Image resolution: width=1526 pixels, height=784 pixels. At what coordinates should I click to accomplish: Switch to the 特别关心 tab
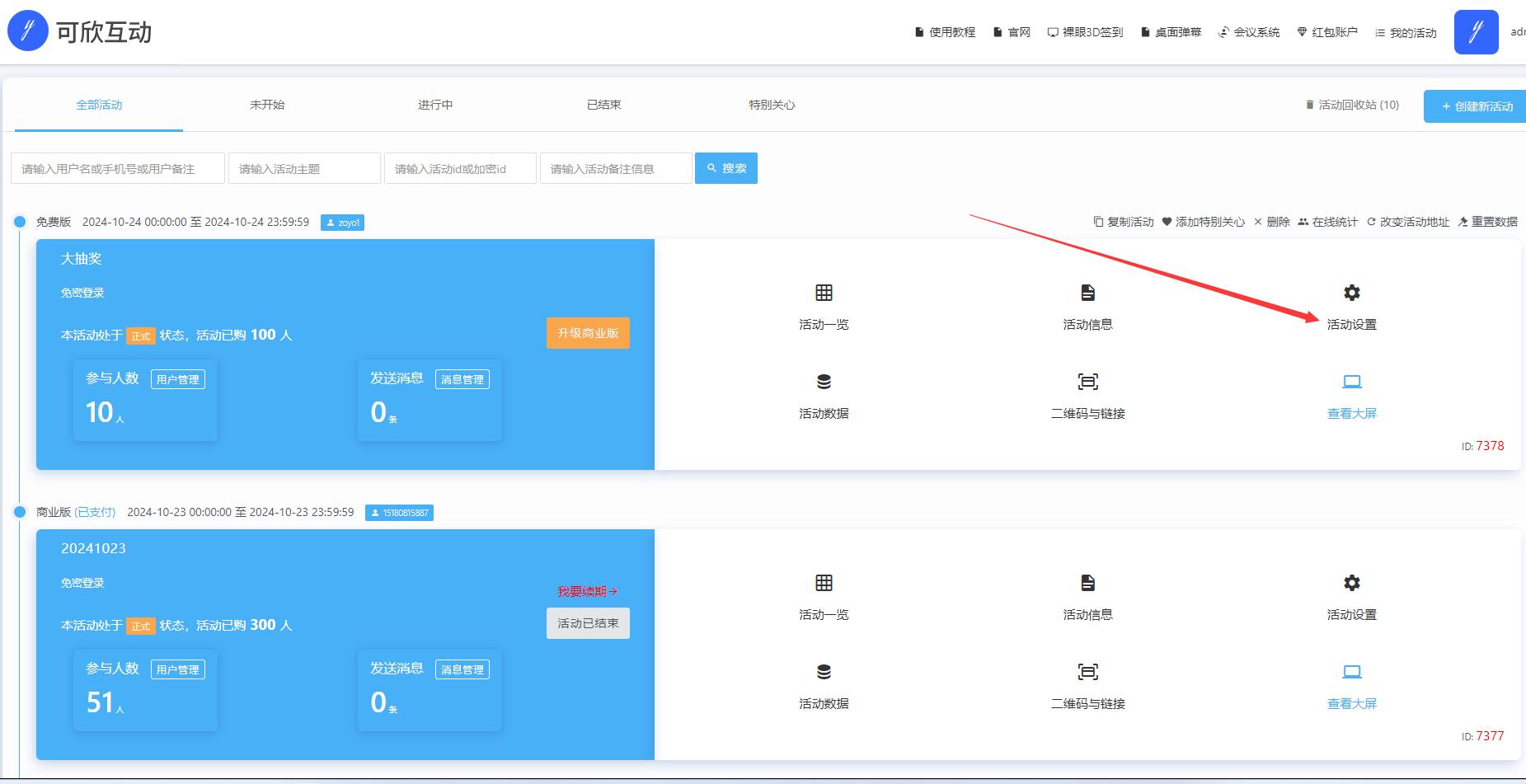[x=772, y=105]
